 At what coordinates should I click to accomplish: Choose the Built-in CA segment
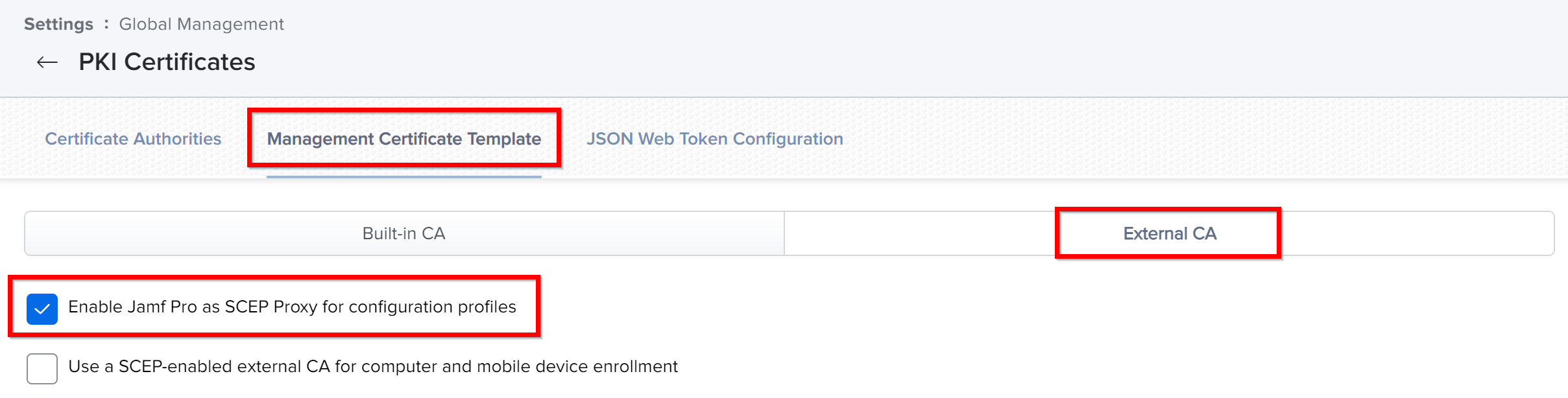404,233
